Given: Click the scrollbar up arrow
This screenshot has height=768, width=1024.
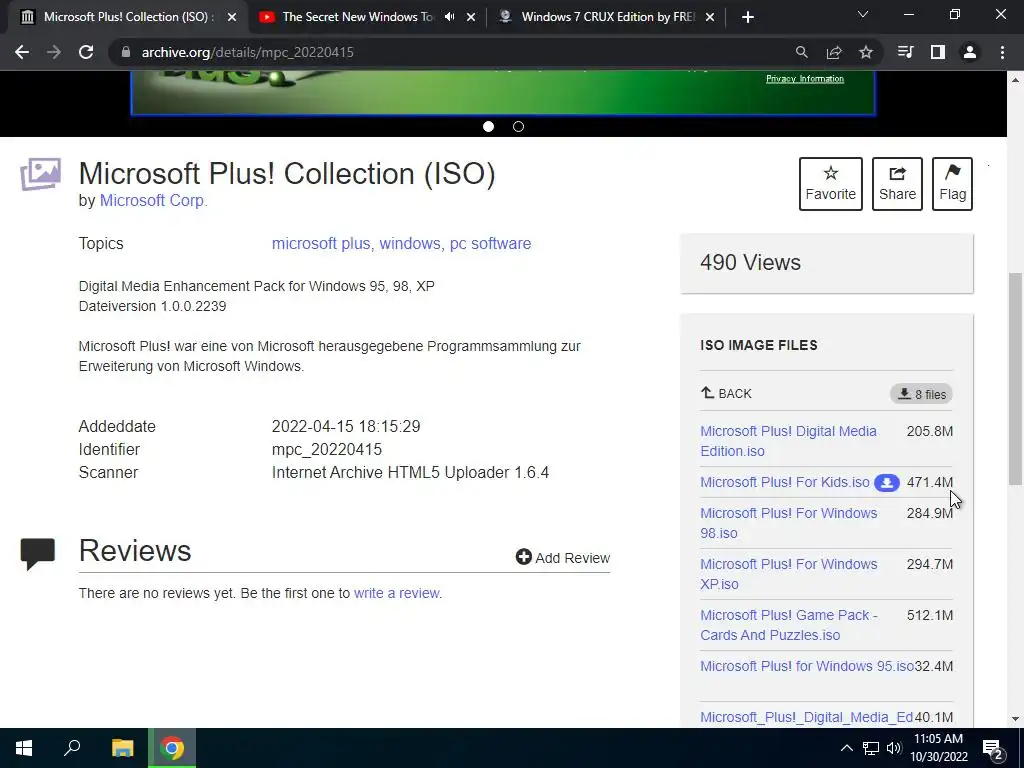Looking at the screenshot, I should [x=1015, y=80].
